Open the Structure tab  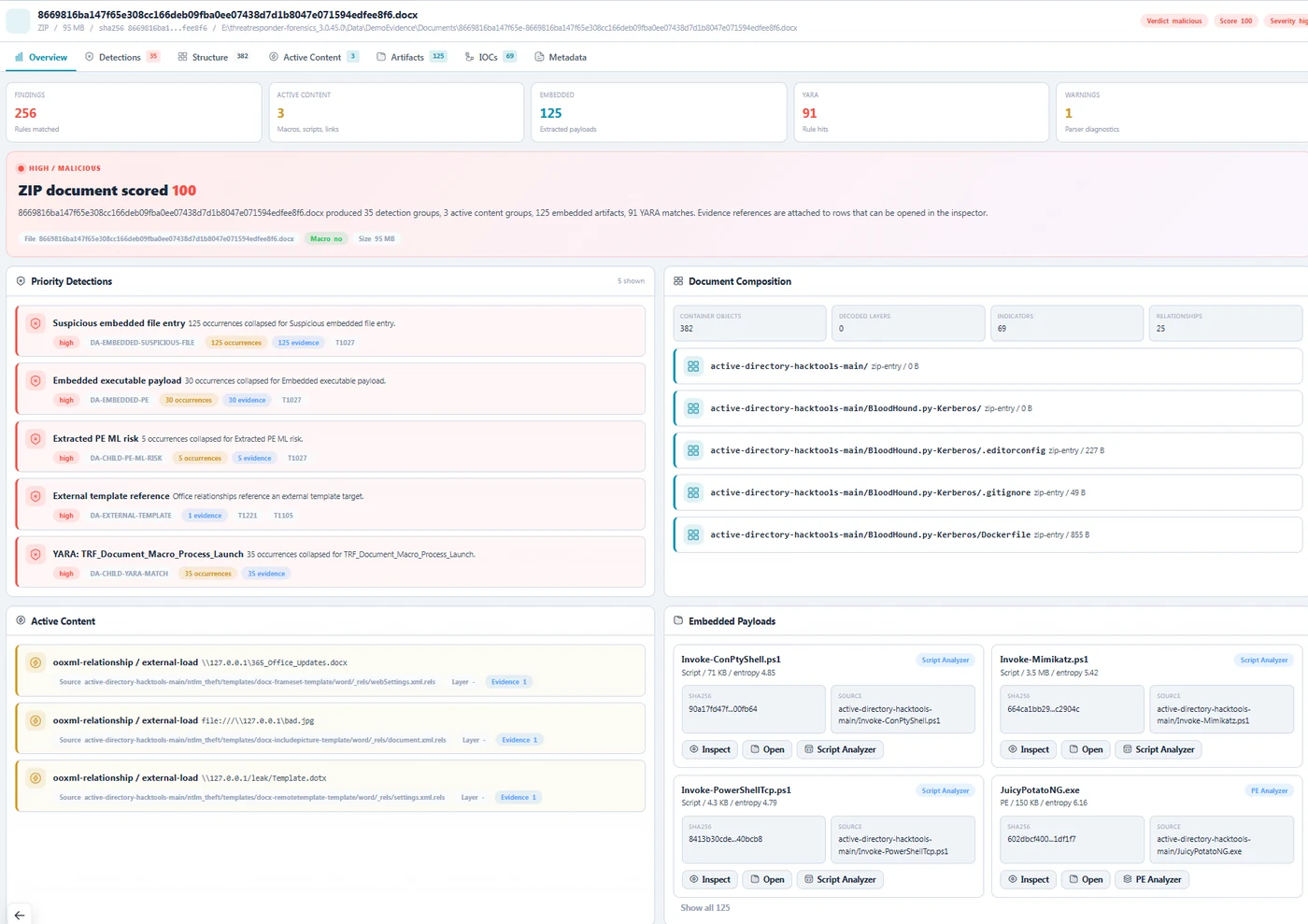[x=213, y=57]
